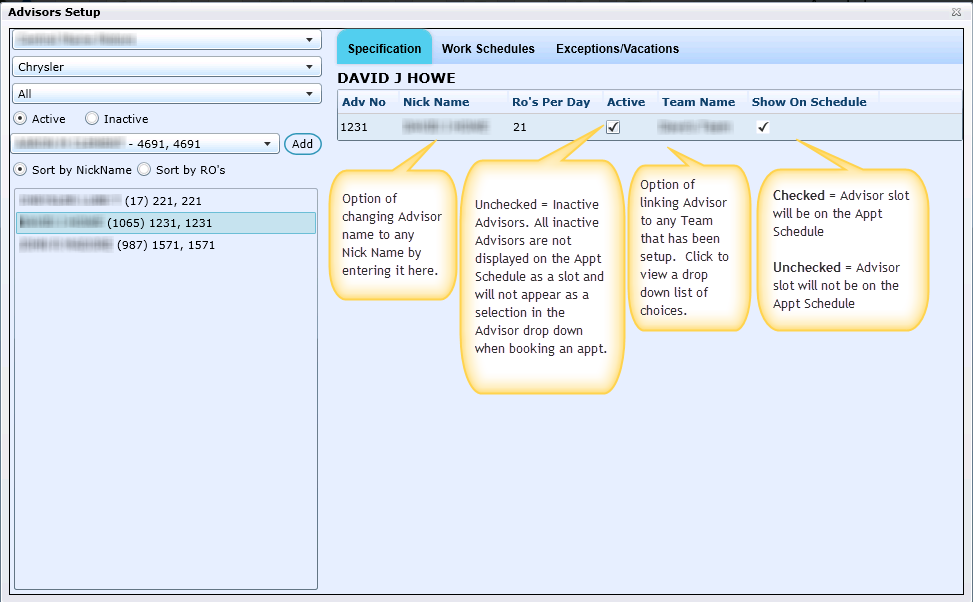Viewport: 973px width, 602px height.
Task: Select the Inactive radio button
Action: pyautogui.click(x=92, y=119)
